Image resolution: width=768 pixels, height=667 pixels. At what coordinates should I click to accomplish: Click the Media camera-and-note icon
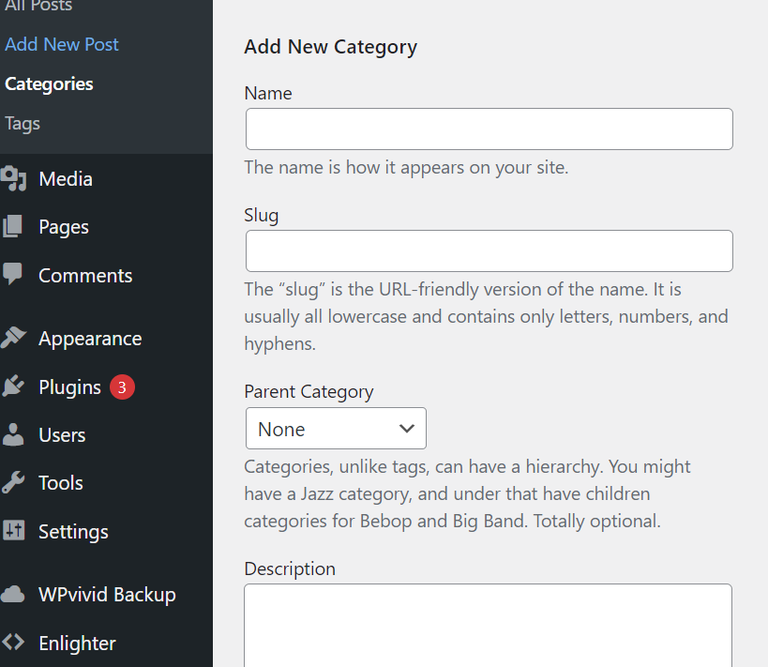tap(13, 179)
